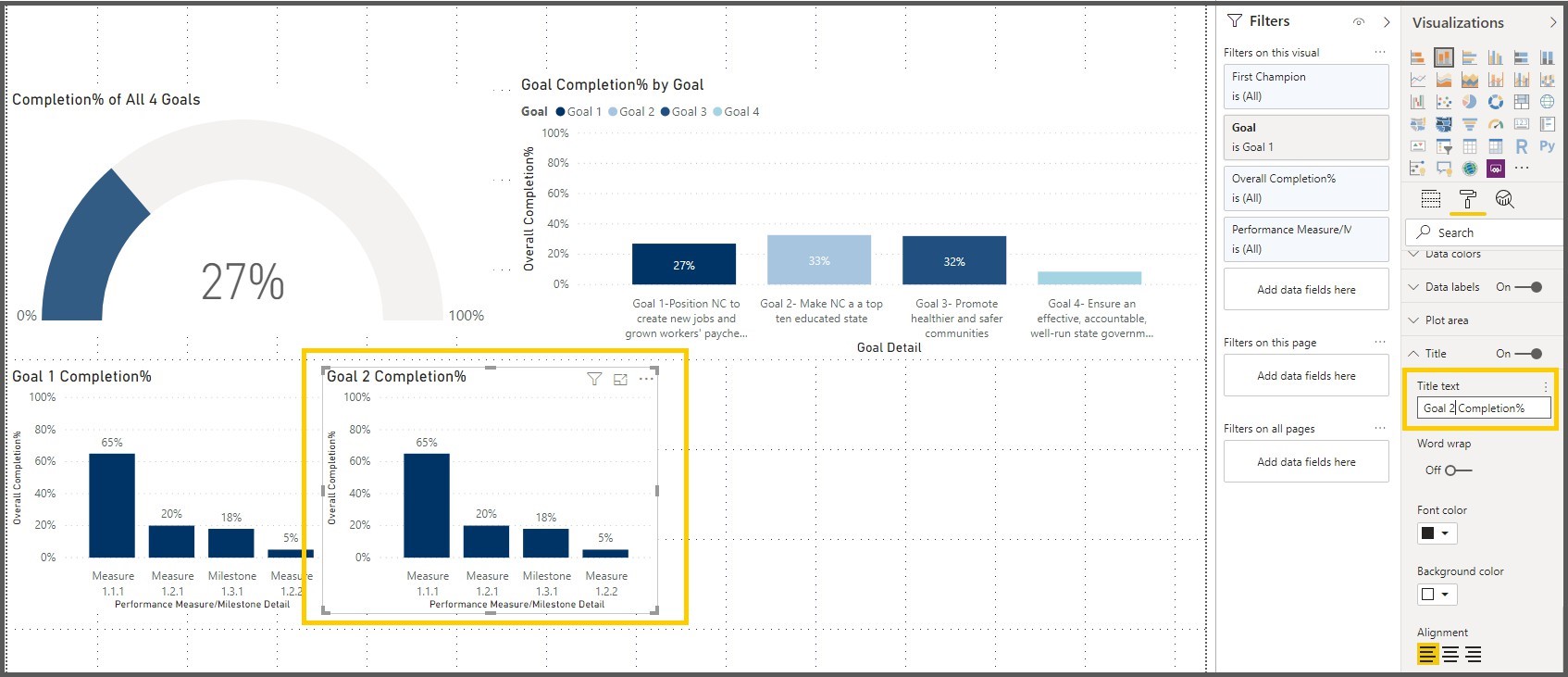Pick the Waterfall chart visual
Viewport: 1568px width, 677px height.
pos(1417,102)
